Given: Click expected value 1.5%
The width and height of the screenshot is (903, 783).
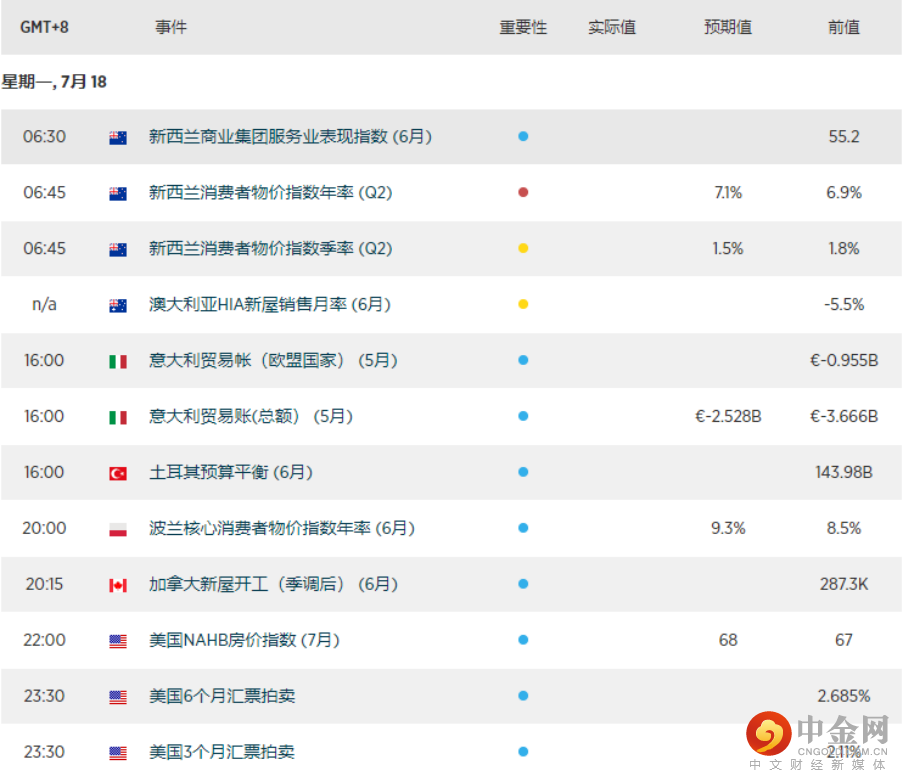Looking at the screenshot, I should [728, 248].
